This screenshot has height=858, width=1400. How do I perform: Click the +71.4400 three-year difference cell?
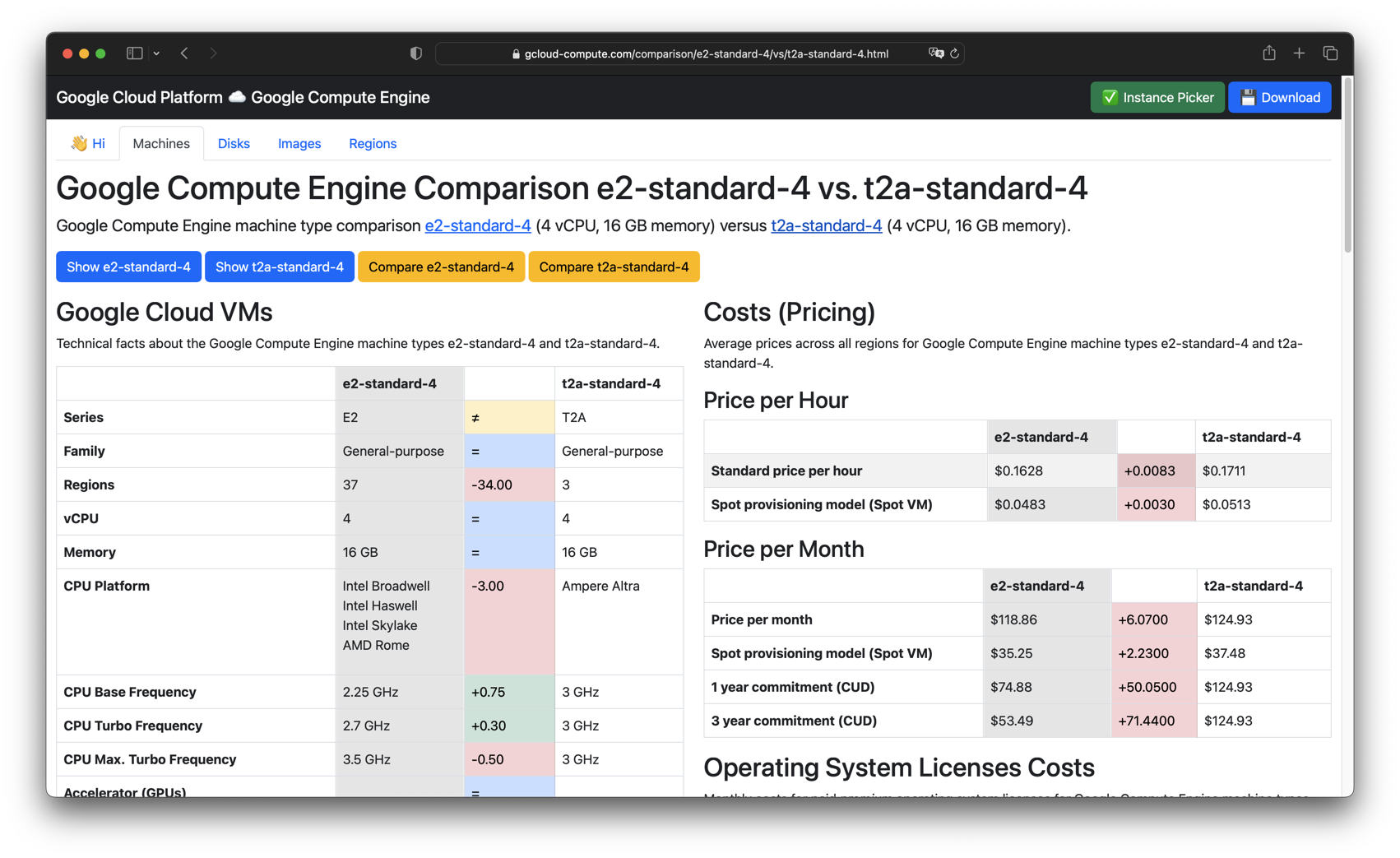pos(1154,721)
